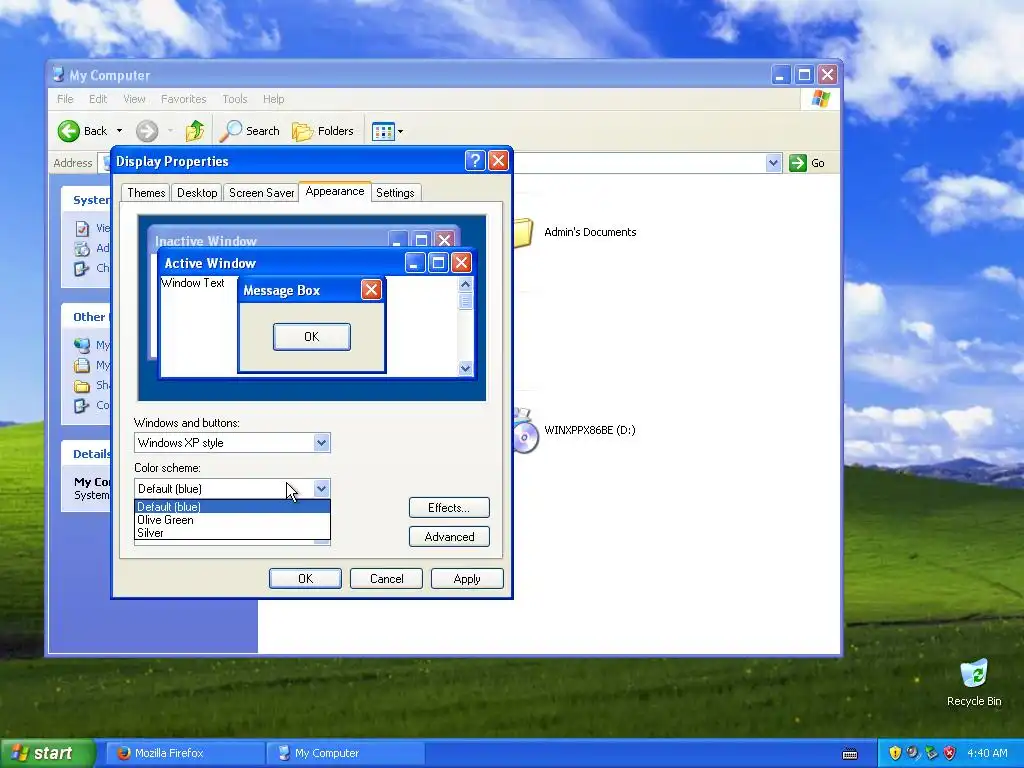The height and width of the screenshot is (768, 1024).
Task: Open the File menu in My Computer
Action: click(x=65, y=99)
